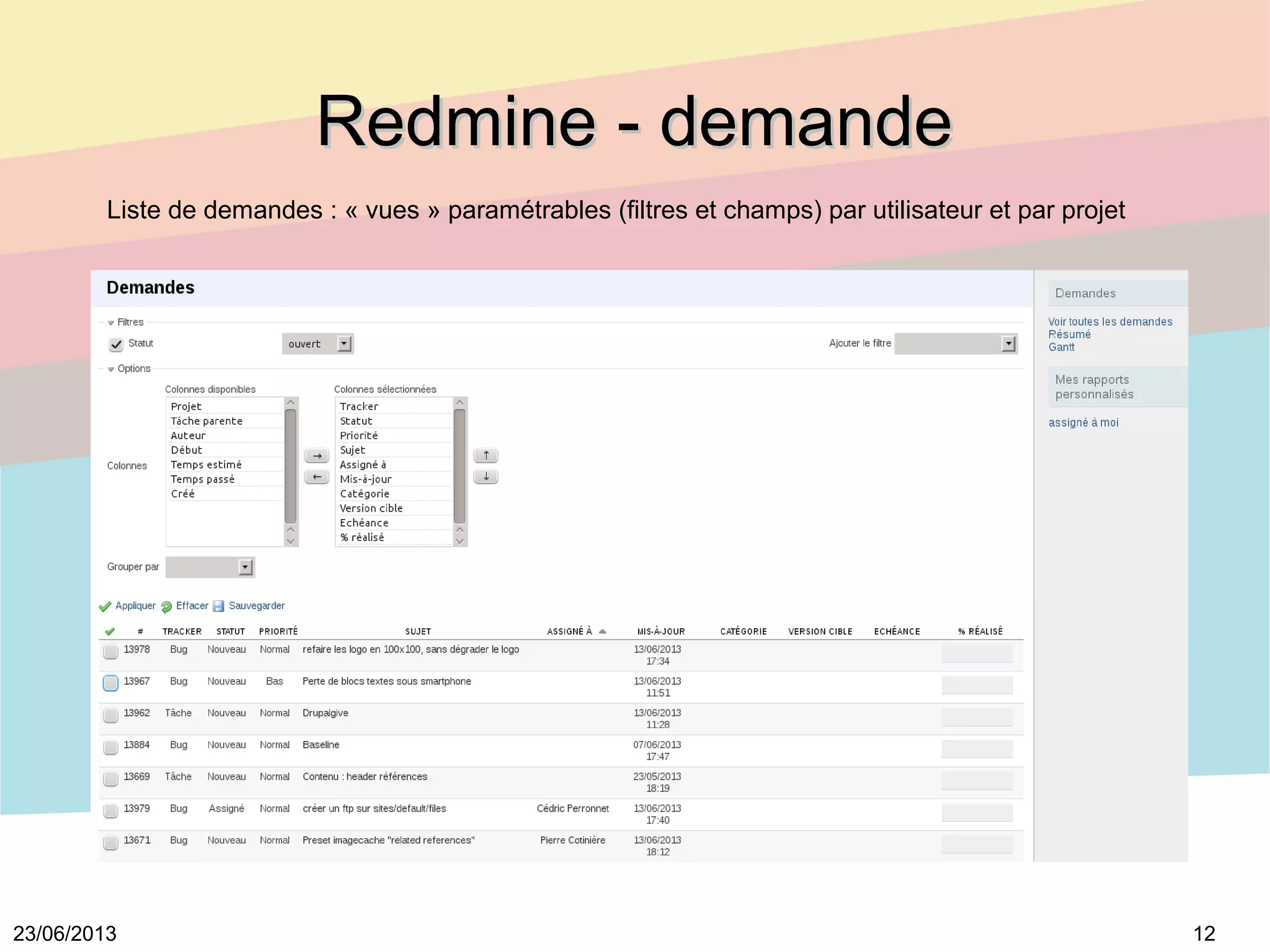
Task: Open issue 'Perte de blocs textes sous smartphone'
Action: pos(386,681)
